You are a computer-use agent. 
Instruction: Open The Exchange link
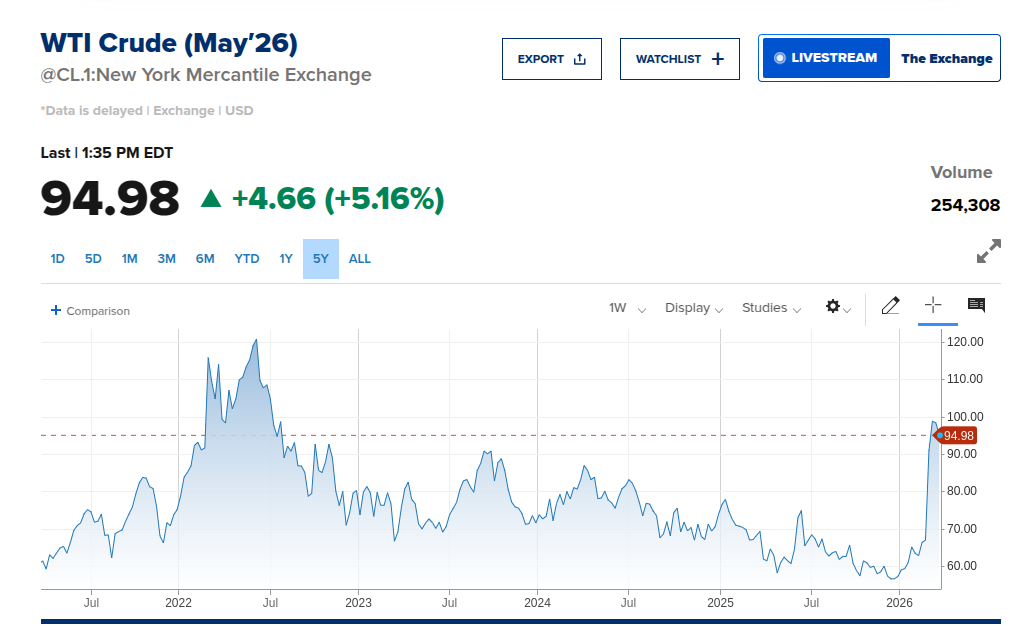tap(946, 58)
